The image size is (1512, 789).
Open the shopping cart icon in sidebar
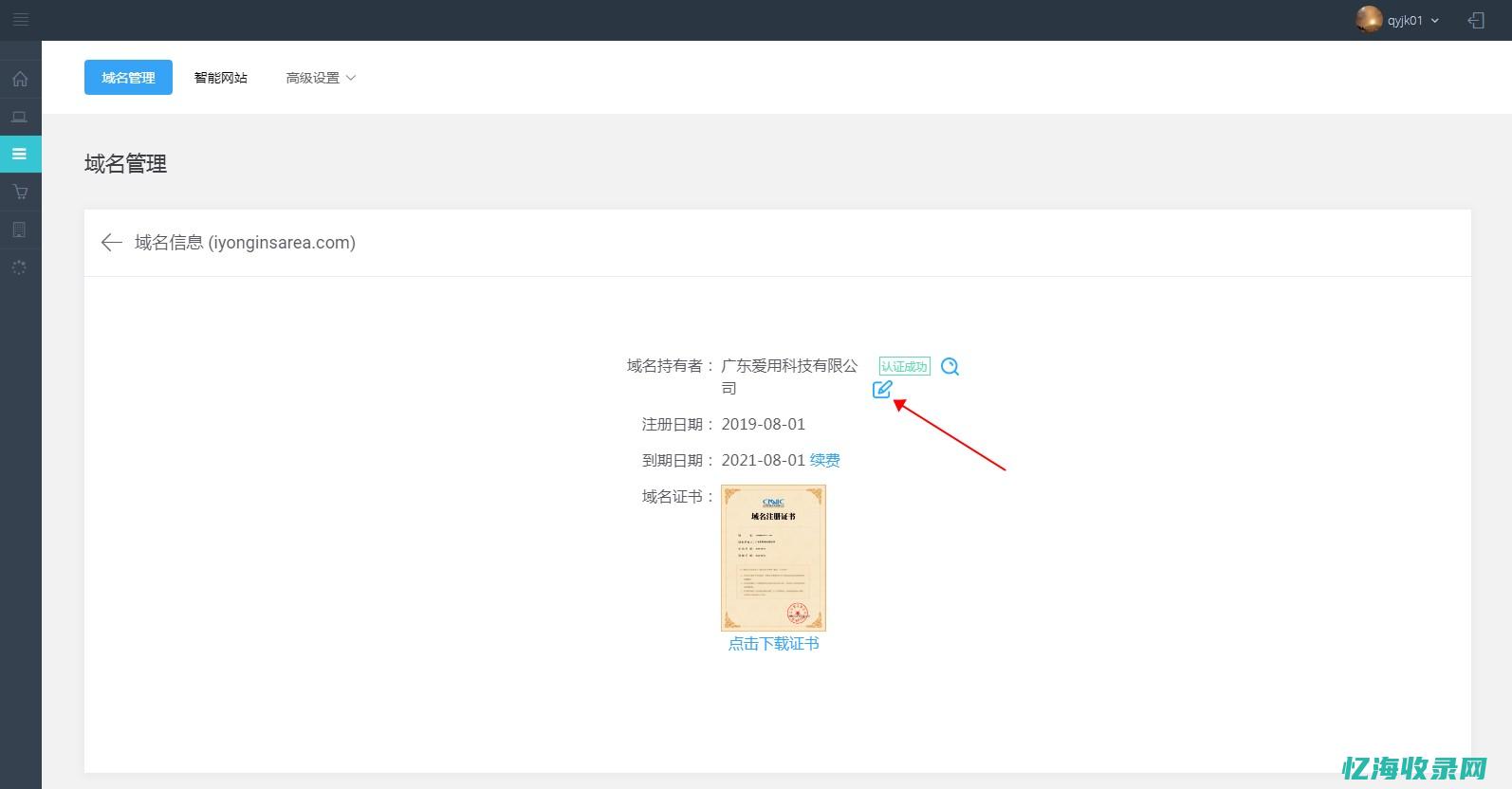click(x=20, y=193)
